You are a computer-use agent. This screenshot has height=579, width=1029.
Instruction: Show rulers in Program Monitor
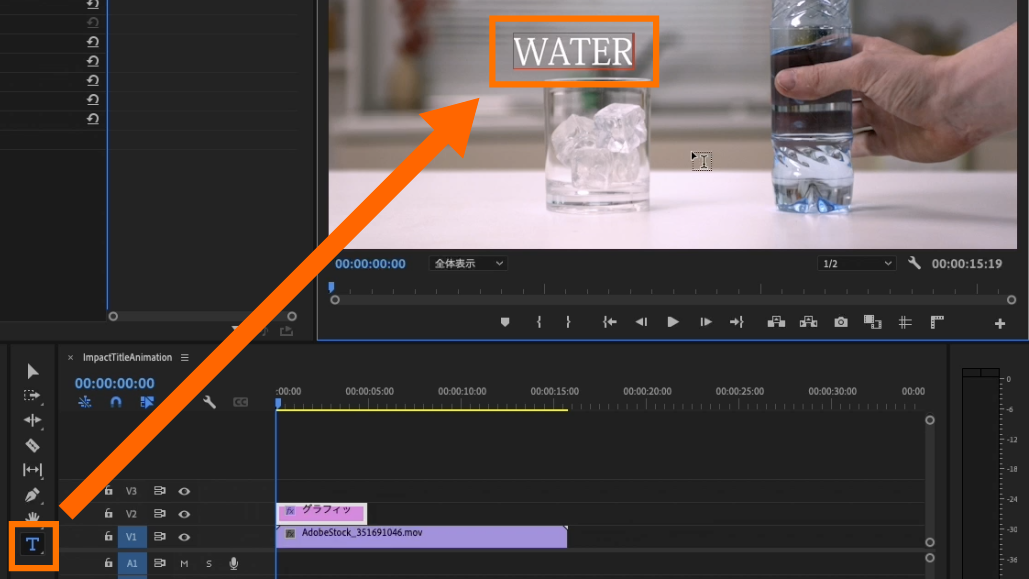point(937,322)
